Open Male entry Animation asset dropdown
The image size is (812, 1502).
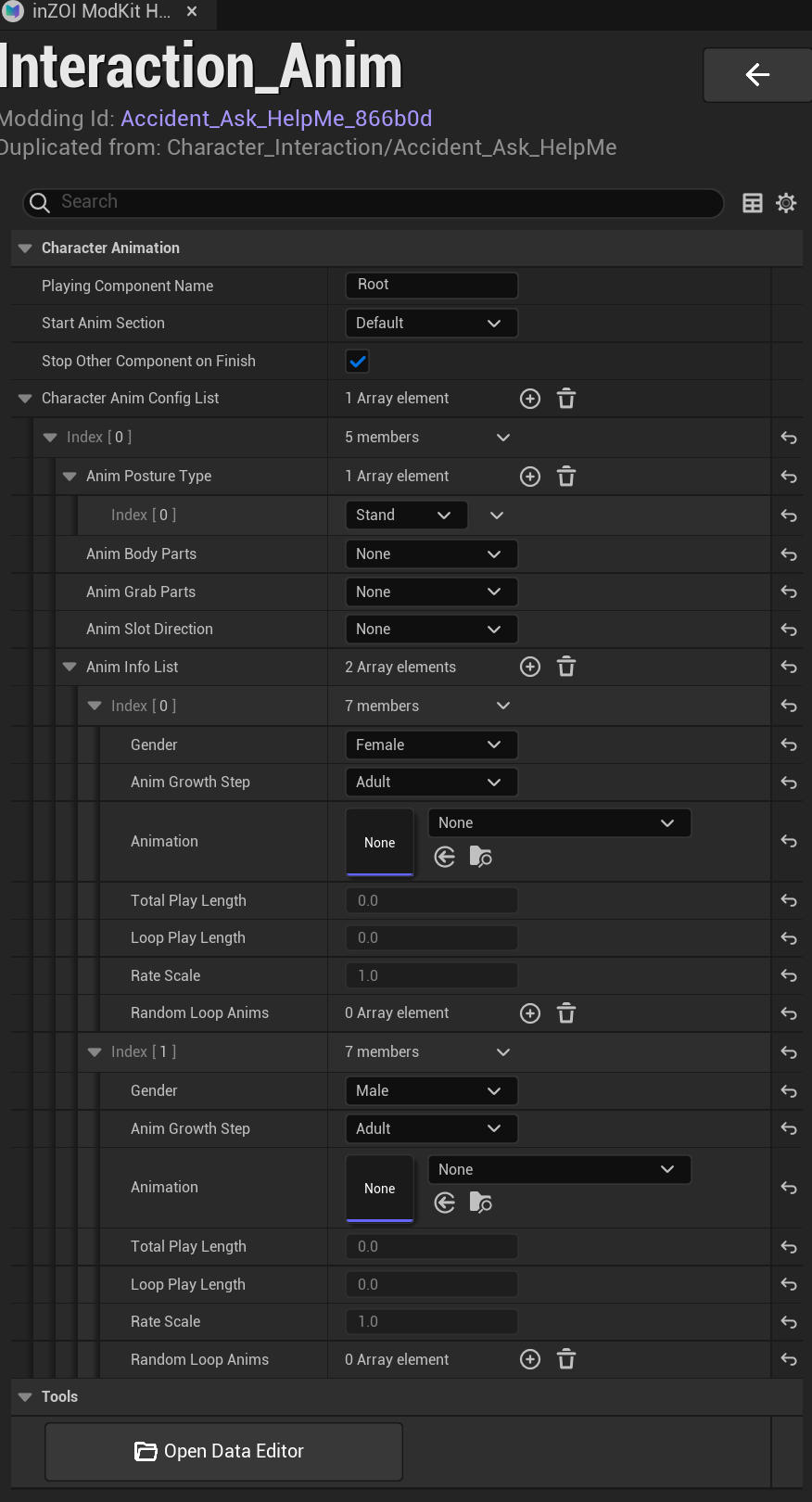pos(559,1169)
